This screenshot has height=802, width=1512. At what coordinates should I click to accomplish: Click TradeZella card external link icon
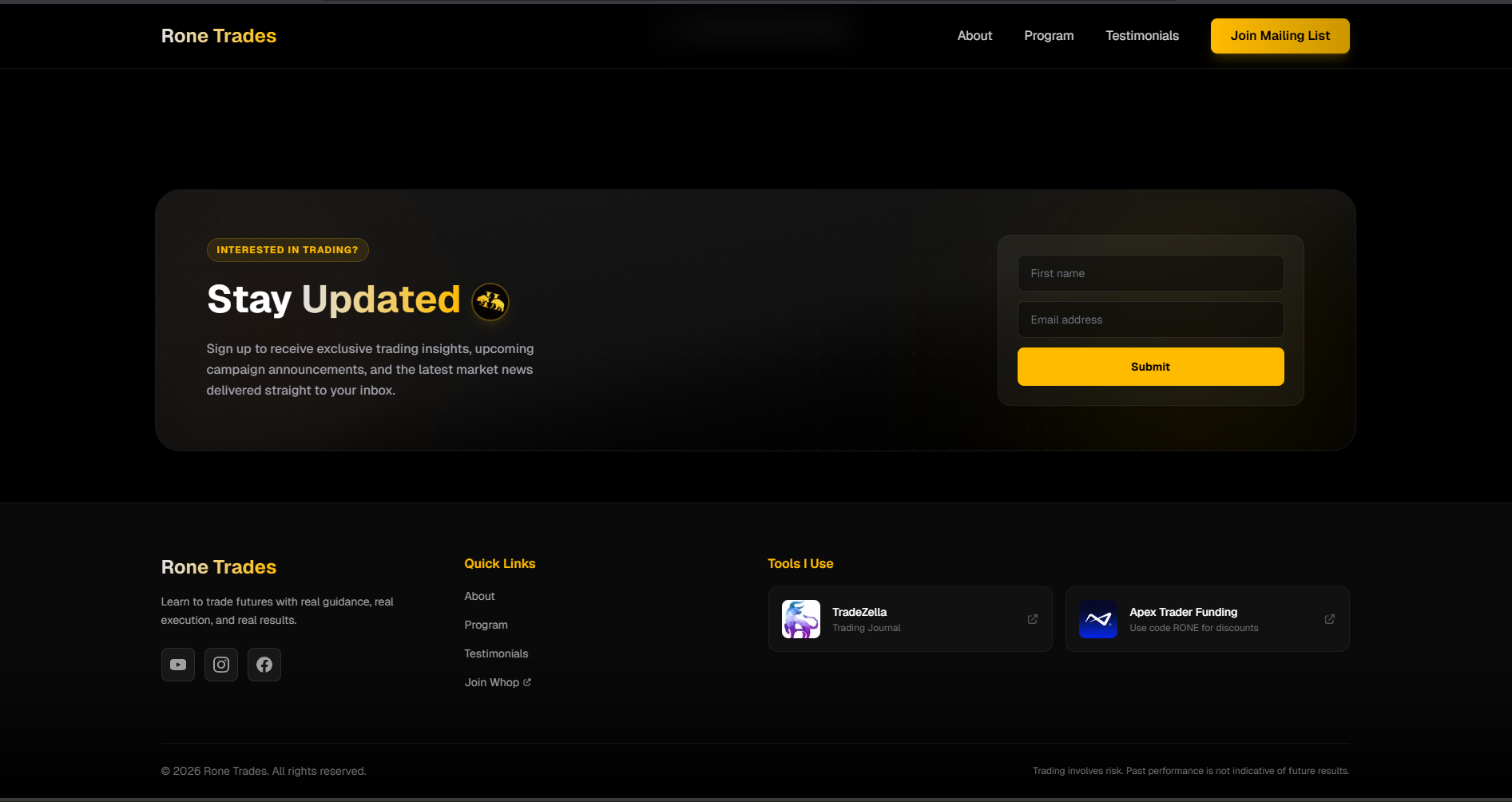pyautogui.click(x=1033, y=619)
